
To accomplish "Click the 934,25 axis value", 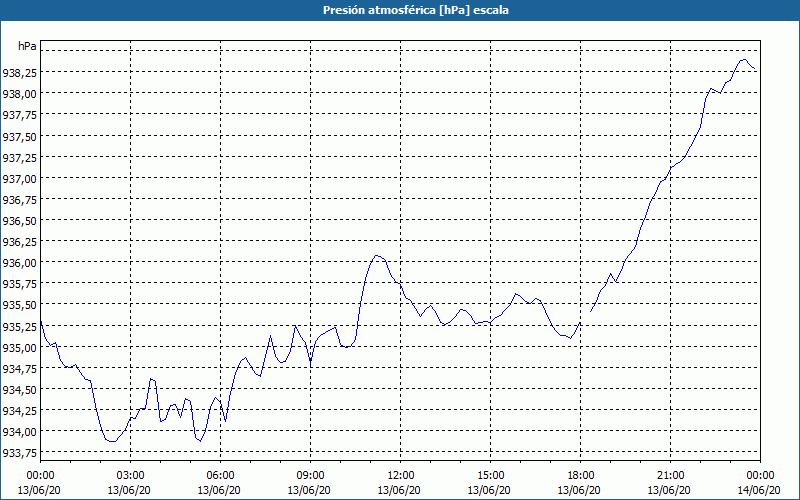I will [x=19, y=411].
